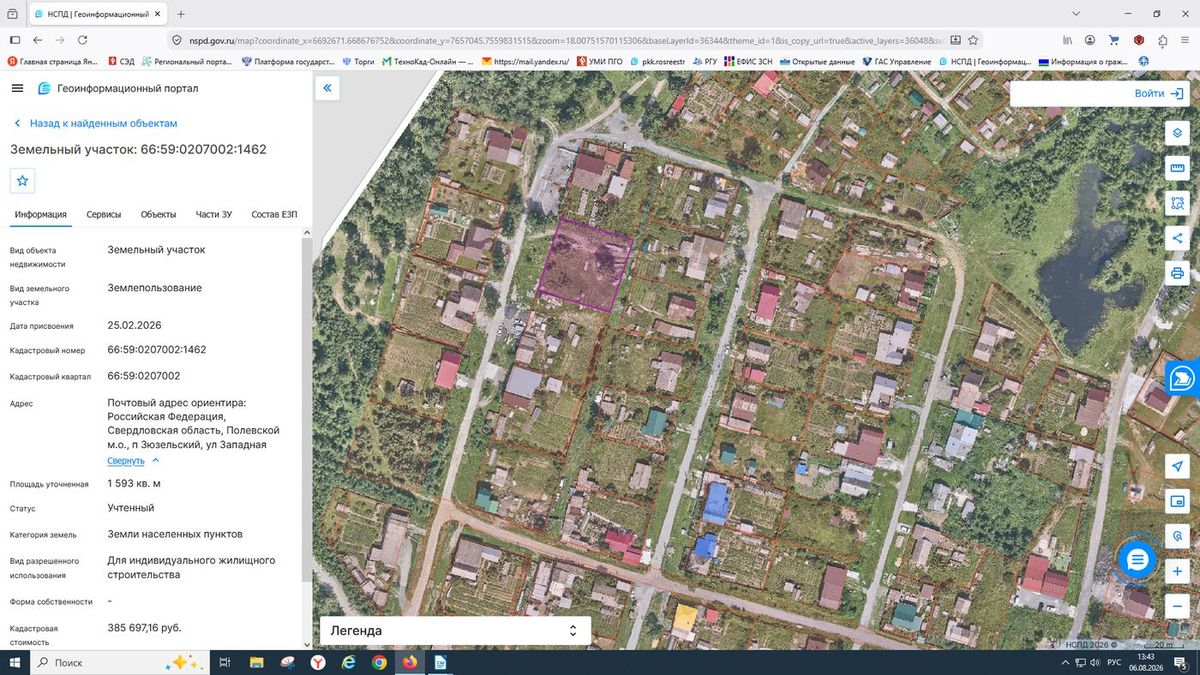The image size is (1200, 675).
Task: Open Task View in the taskbar
Action: pyautogui.click(x=225, y=662)
